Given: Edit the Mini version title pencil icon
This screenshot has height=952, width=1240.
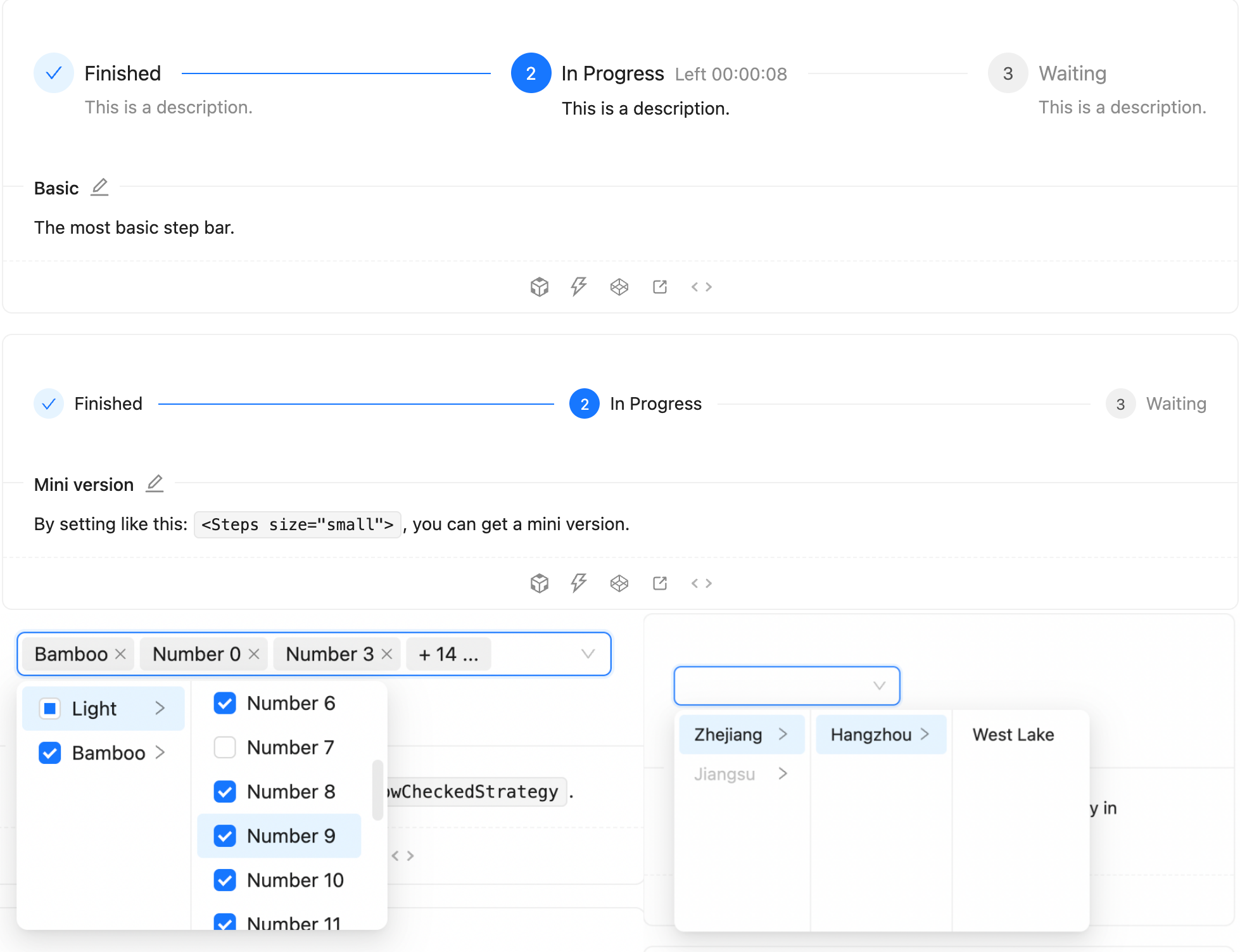Looking at the screenshot, I should (x=155, y=484).
